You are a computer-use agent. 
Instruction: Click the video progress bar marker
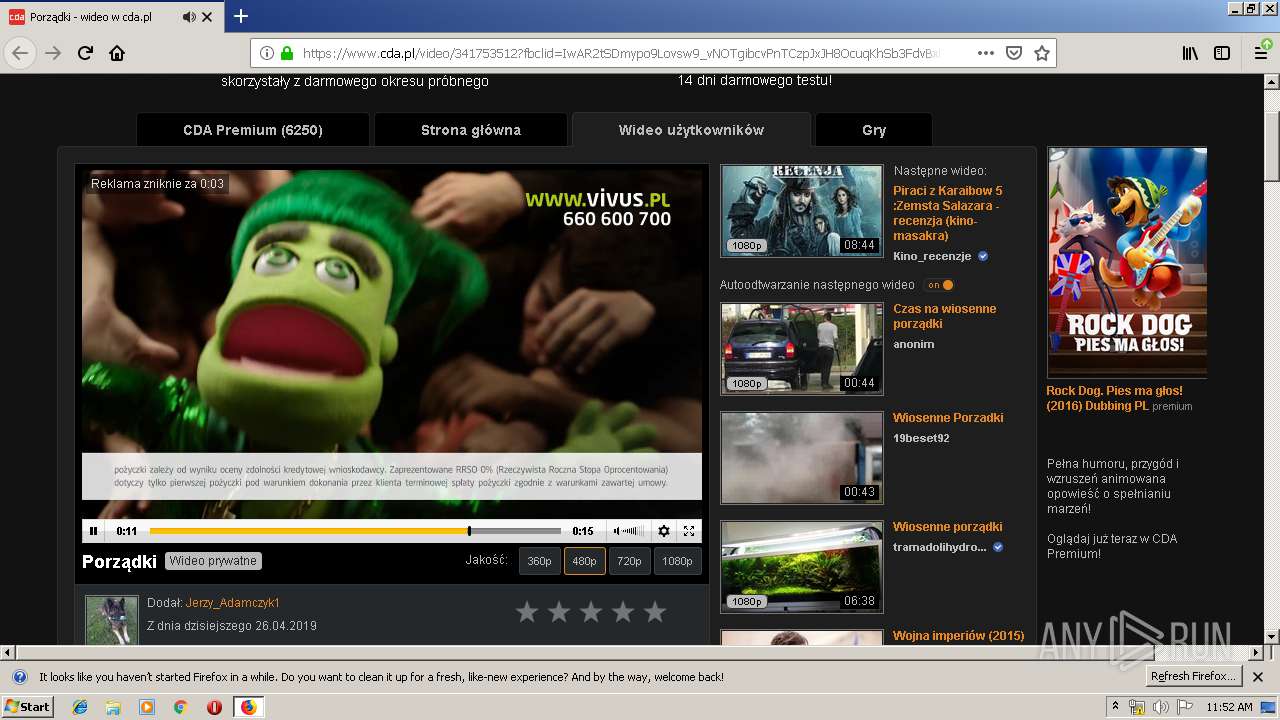(x=469, y=531)
